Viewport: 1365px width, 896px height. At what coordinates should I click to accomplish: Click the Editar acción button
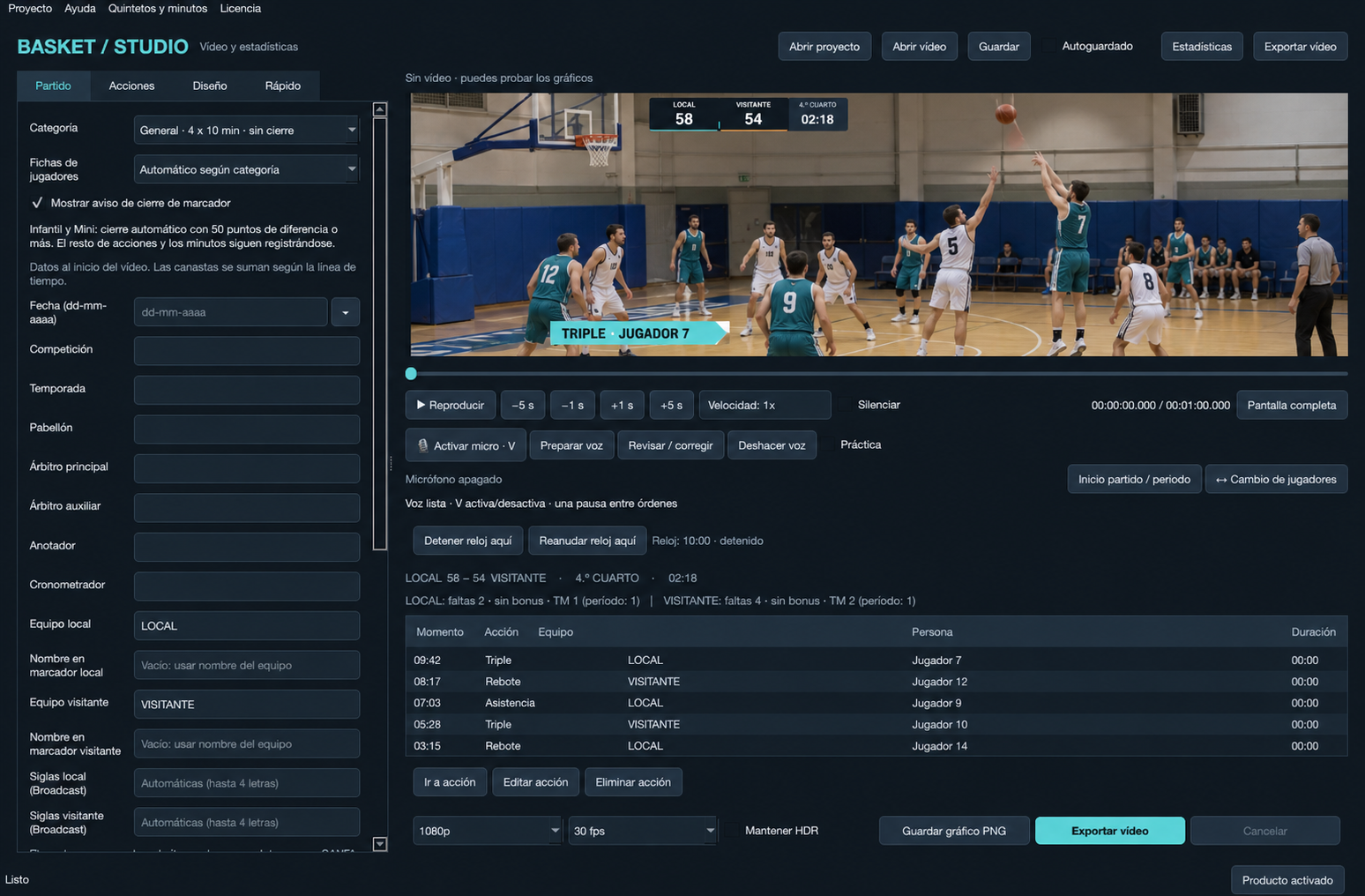point(535,782)
